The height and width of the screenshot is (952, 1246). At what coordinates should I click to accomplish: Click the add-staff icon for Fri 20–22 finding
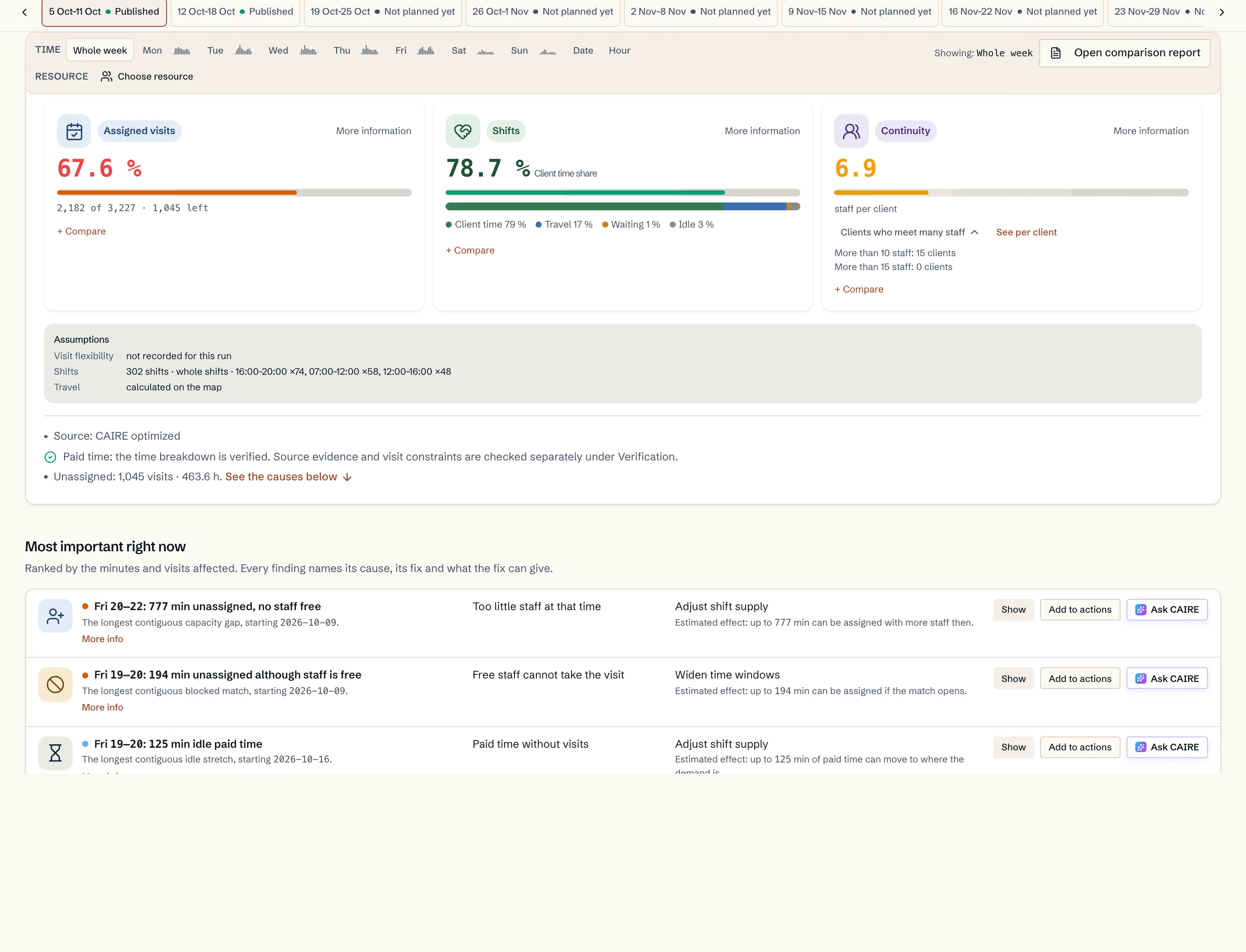(55, 616)
